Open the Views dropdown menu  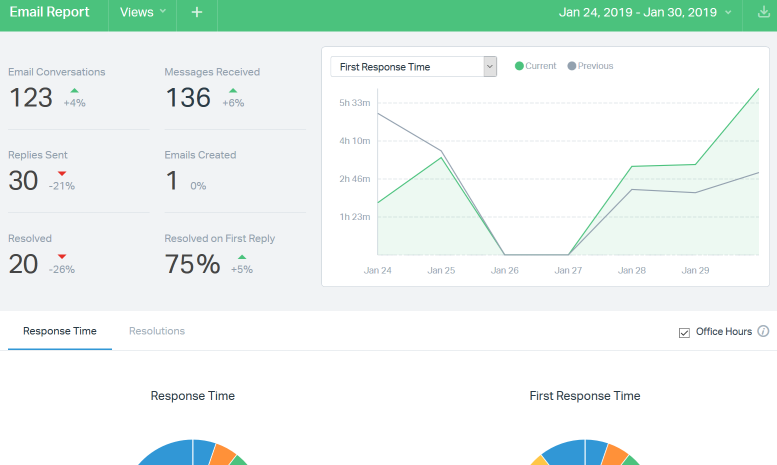coord(142,13)
